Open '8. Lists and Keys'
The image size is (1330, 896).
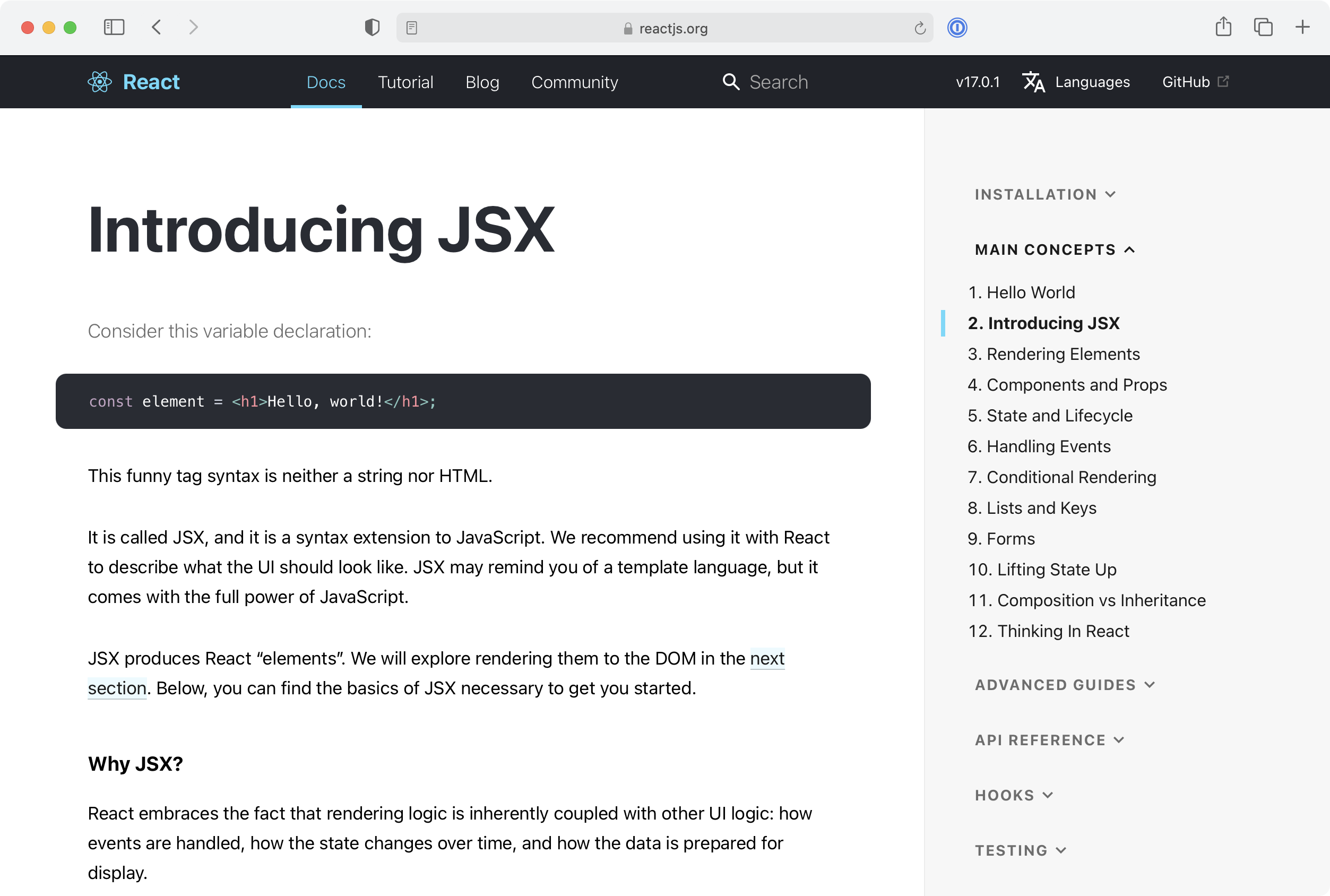tap(1032, 508)
